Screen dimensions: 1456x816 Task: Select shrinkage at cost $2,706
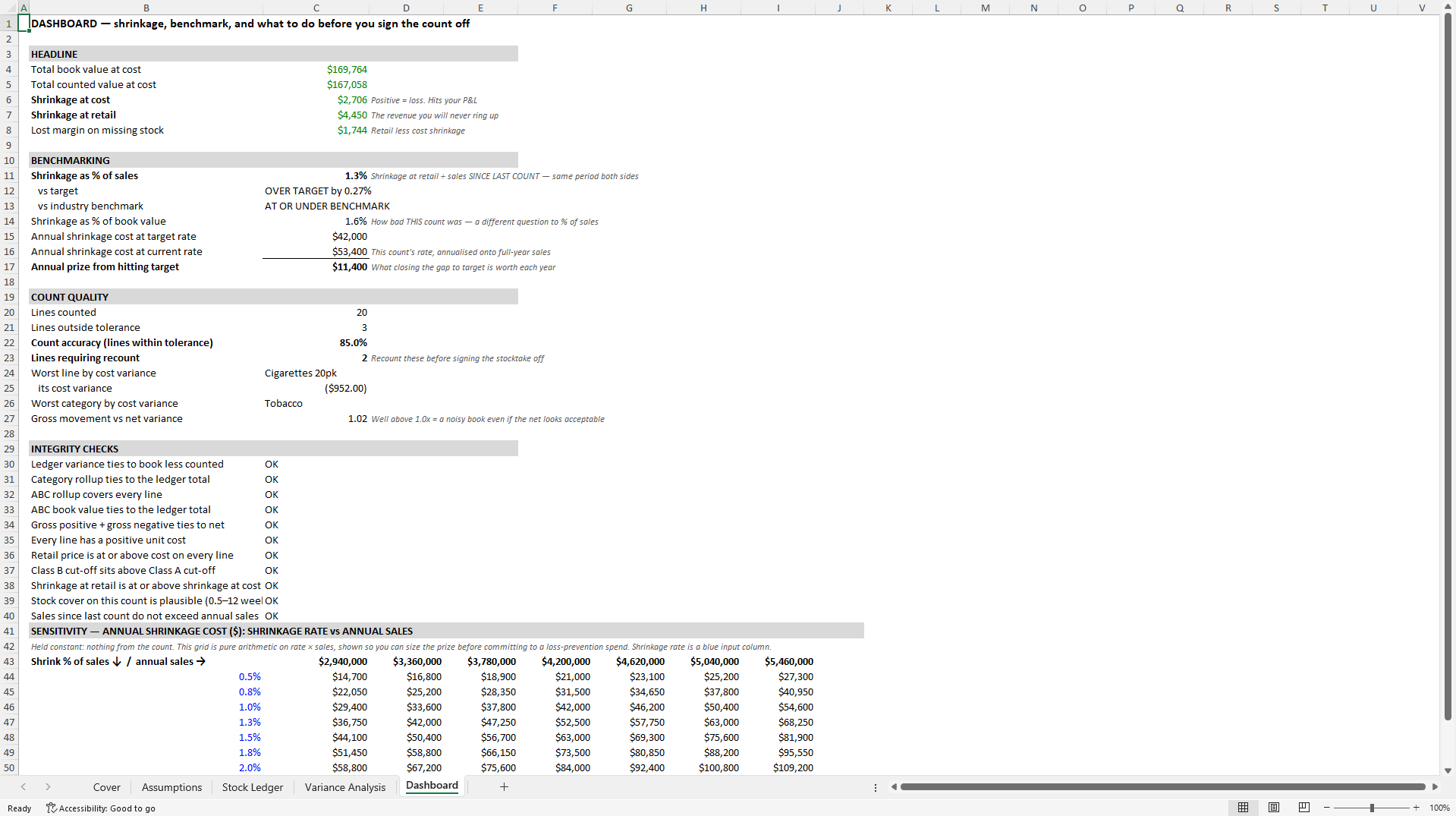click(316, 99)
